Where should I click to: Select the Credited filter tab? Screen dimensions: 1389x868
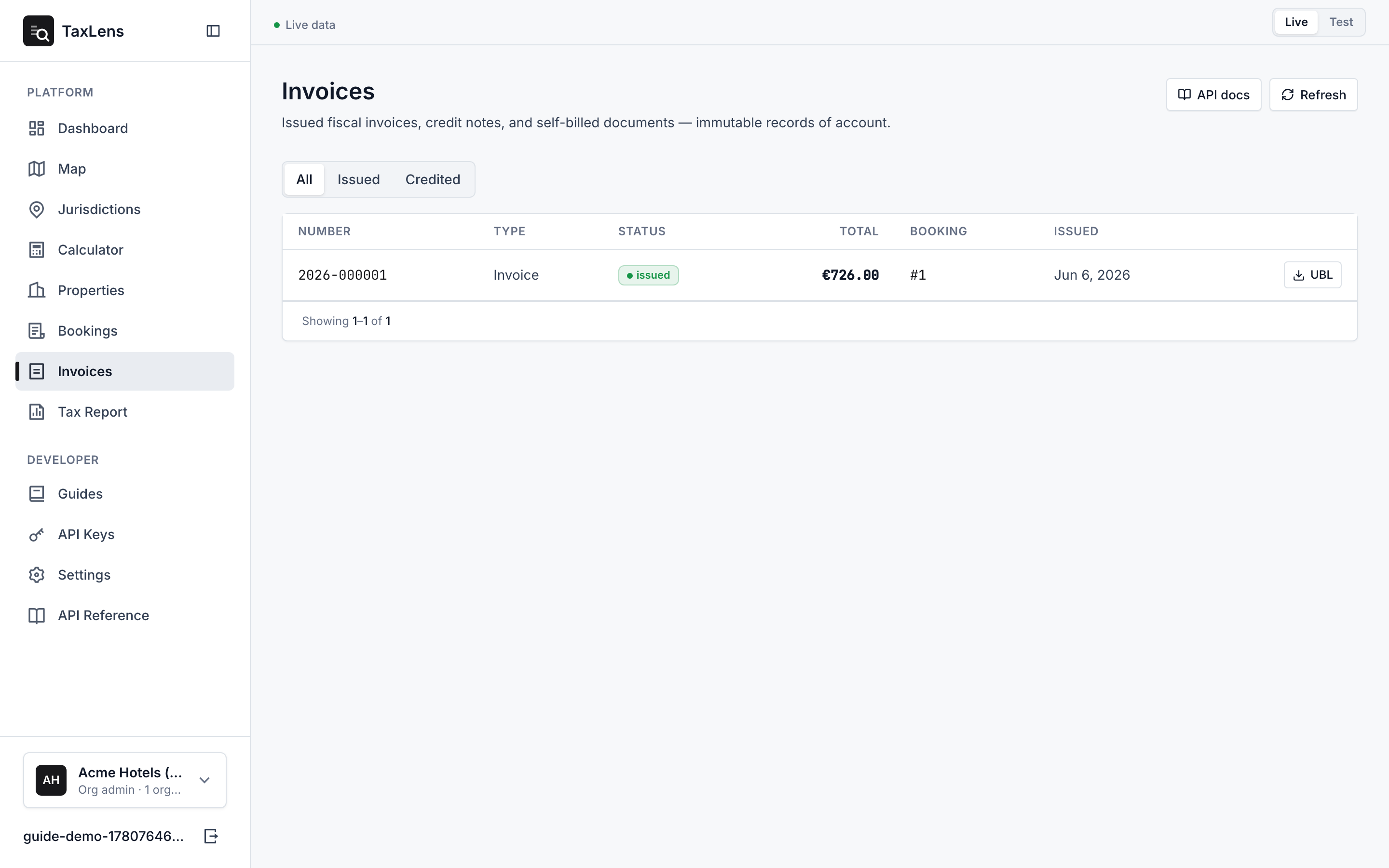tap(433, 180)
